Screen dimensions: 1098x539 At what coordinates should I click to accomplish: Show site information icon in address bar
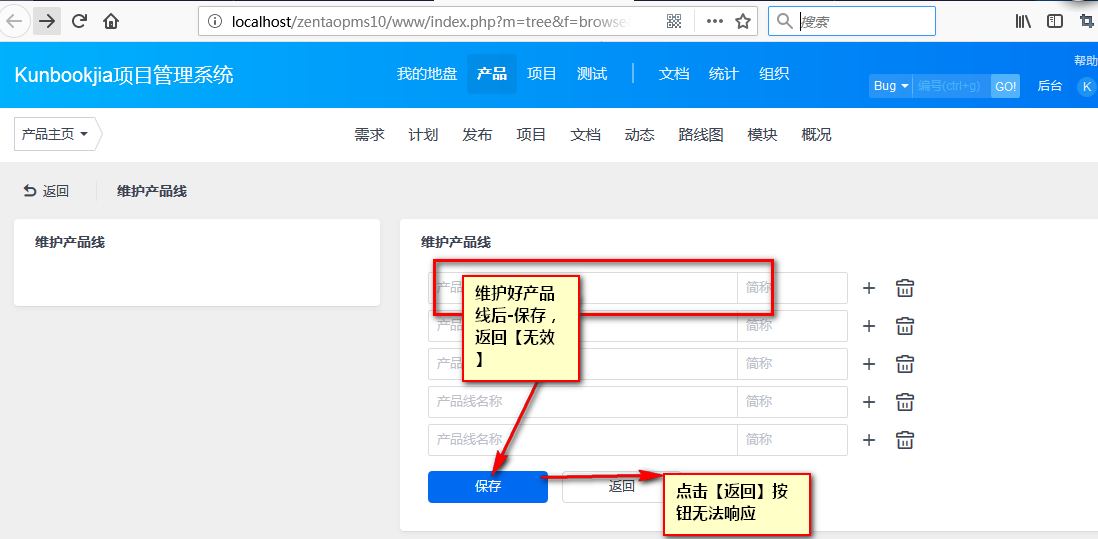point(215,22)
